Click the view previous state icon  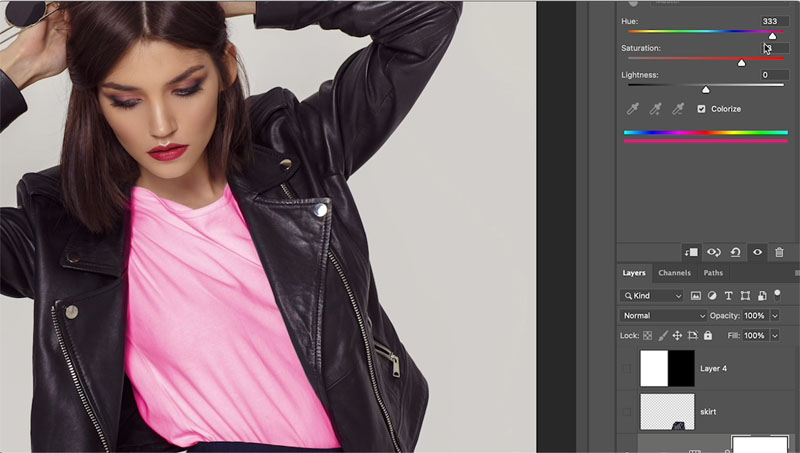pos(713,252)
